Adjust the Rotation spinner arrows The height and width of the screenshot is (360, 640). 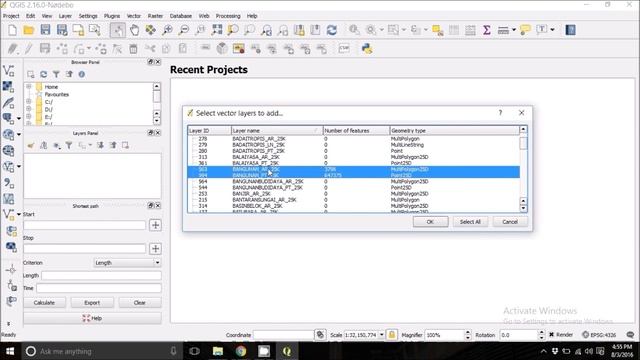541,335
